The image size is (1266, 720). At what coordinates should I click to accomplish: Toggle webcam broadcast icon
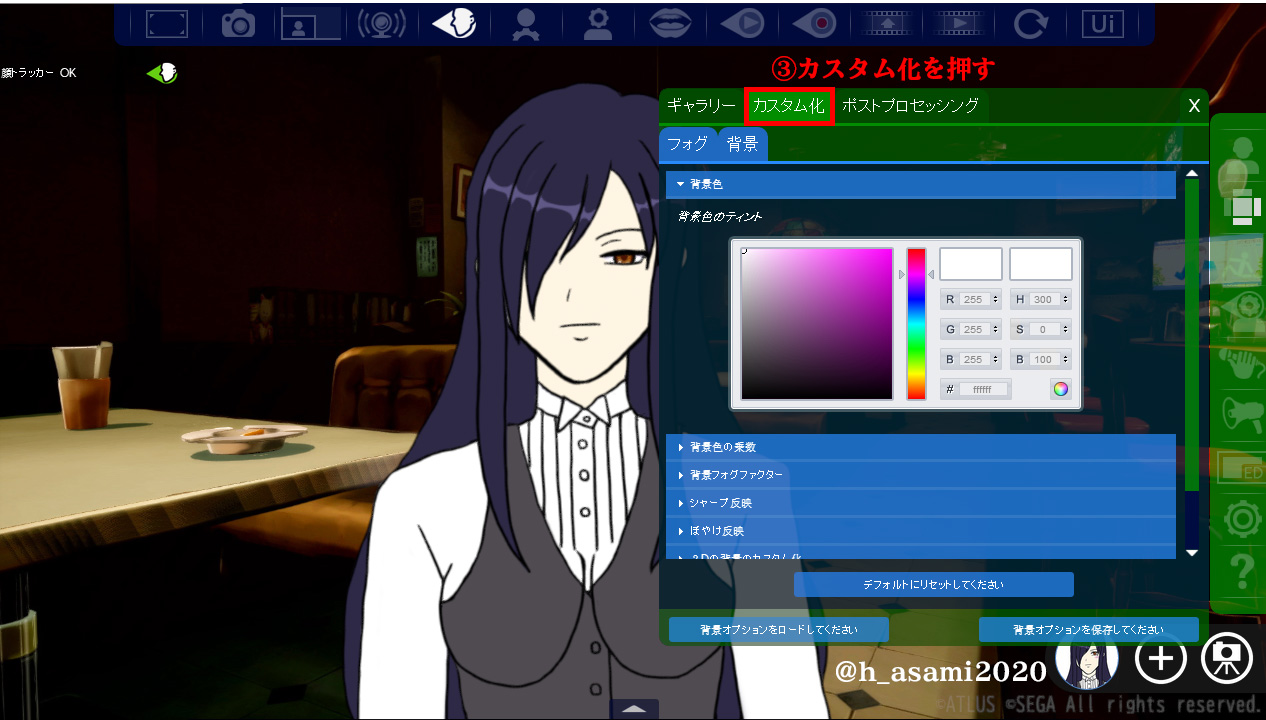tap(381, 23)
